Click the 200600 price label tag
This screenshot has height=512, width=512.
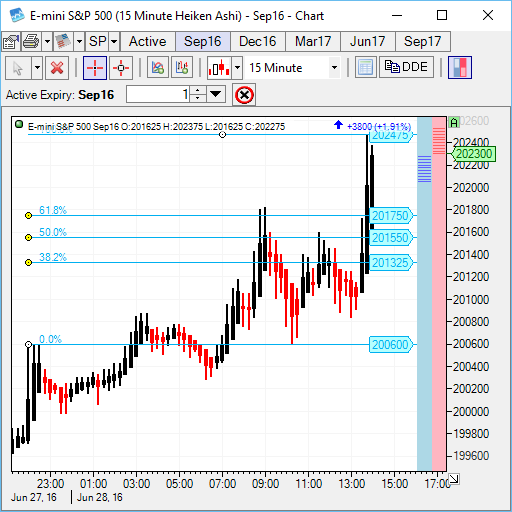click(391, 345)
